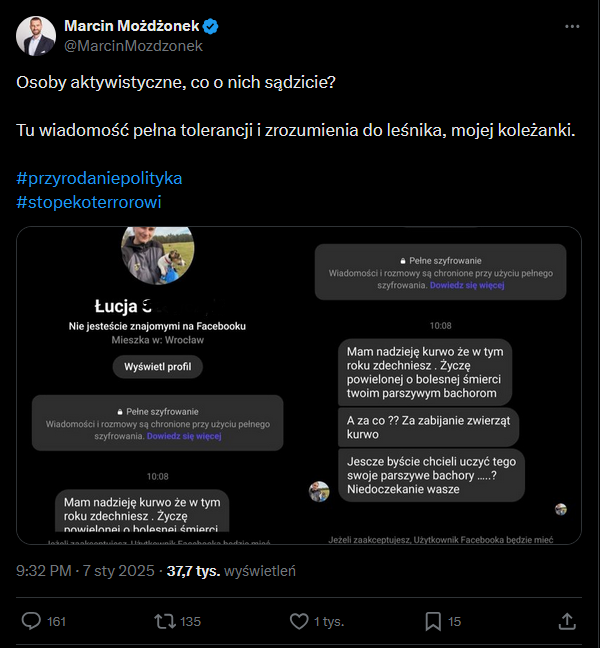Bookmark this post
This screenshot has height=648, width=600.
(x=433, y=621)
